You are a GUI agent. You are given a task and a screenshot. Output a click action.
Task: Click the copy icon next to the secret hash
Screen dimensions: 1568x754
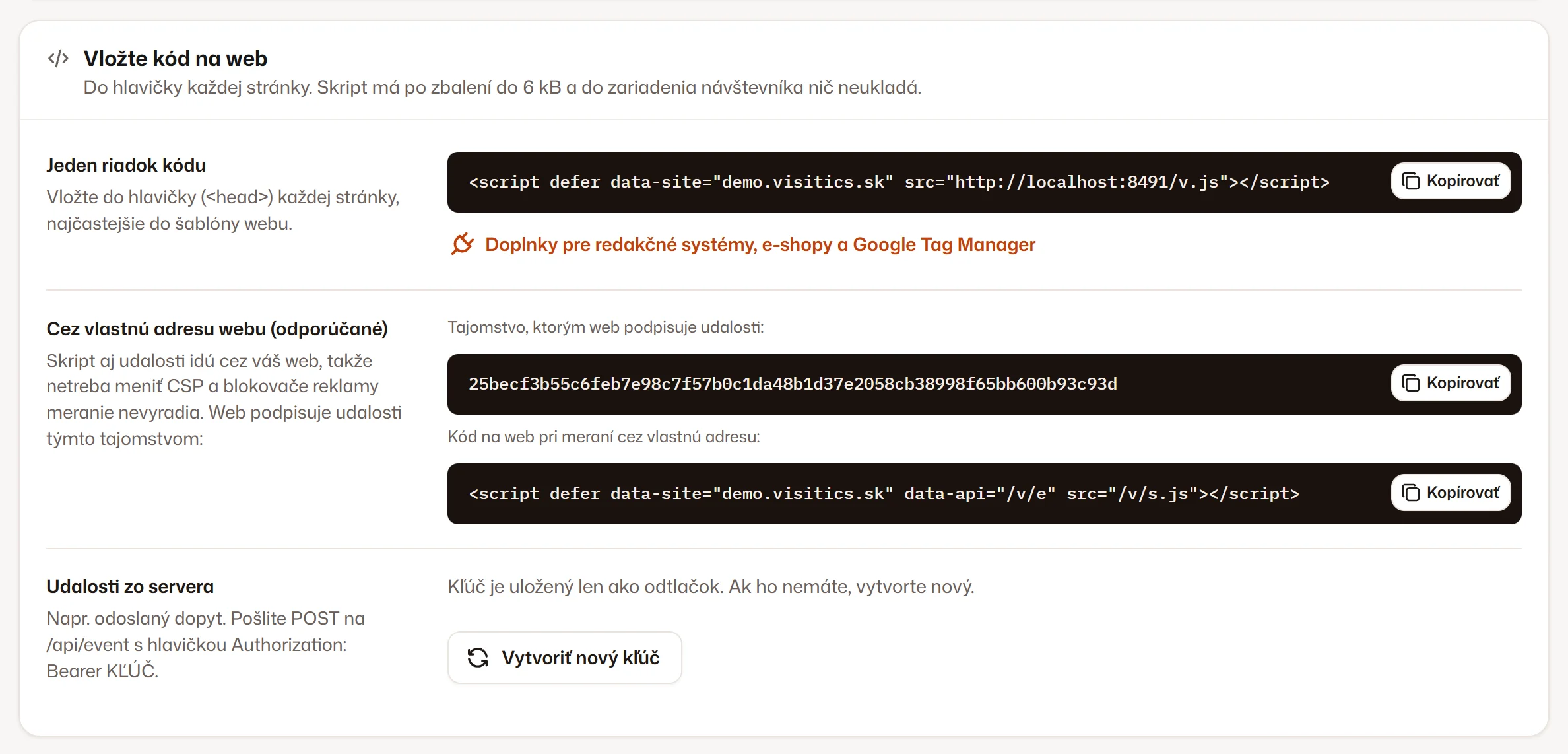click(x=1410, y=383)
